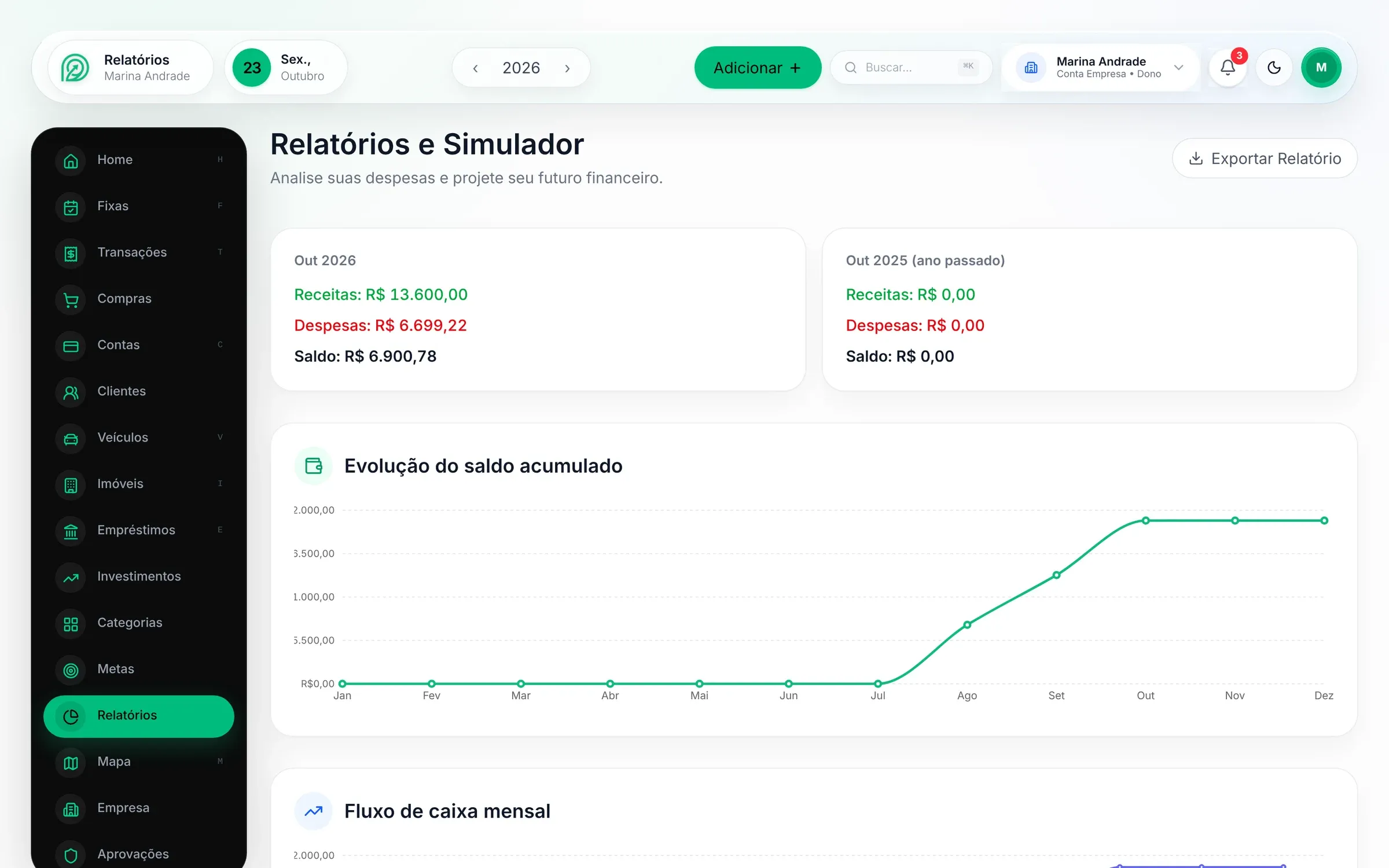This screenshot has width=1389, height=868.
Task: Click the Adicionar button
Action: (x=758, y=68)
